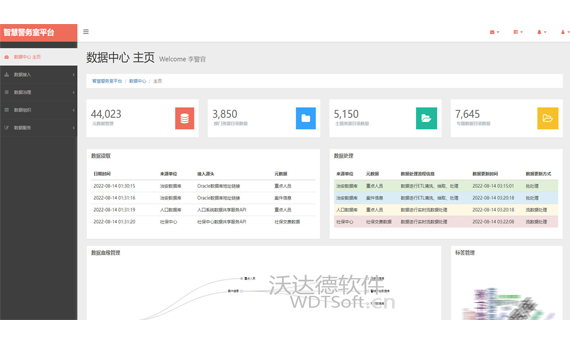Toggle the hamburger sidebar menu icon
This screenshot has height=360, width=570.
click(86, 32)
